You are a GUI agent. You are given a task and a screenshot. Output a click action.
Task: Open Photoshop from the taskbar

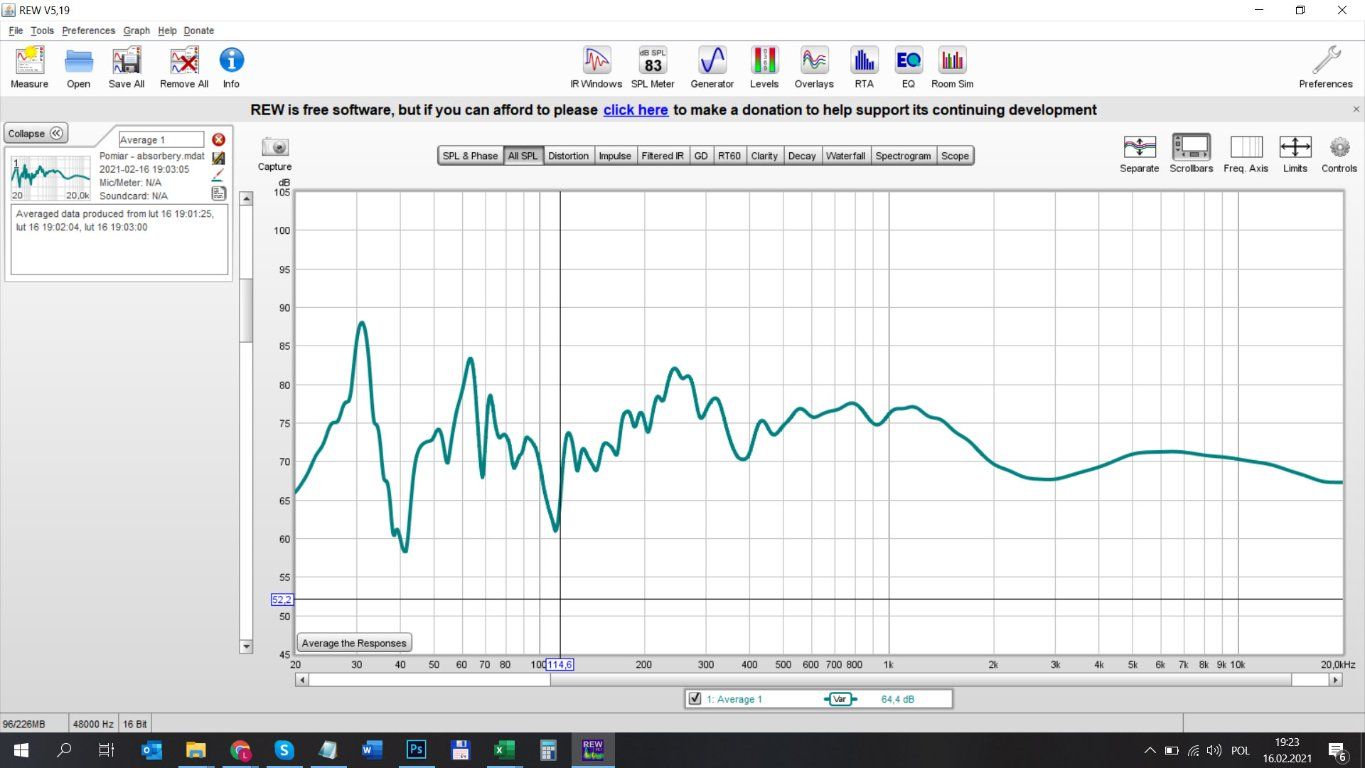click(x=416, y=750)
